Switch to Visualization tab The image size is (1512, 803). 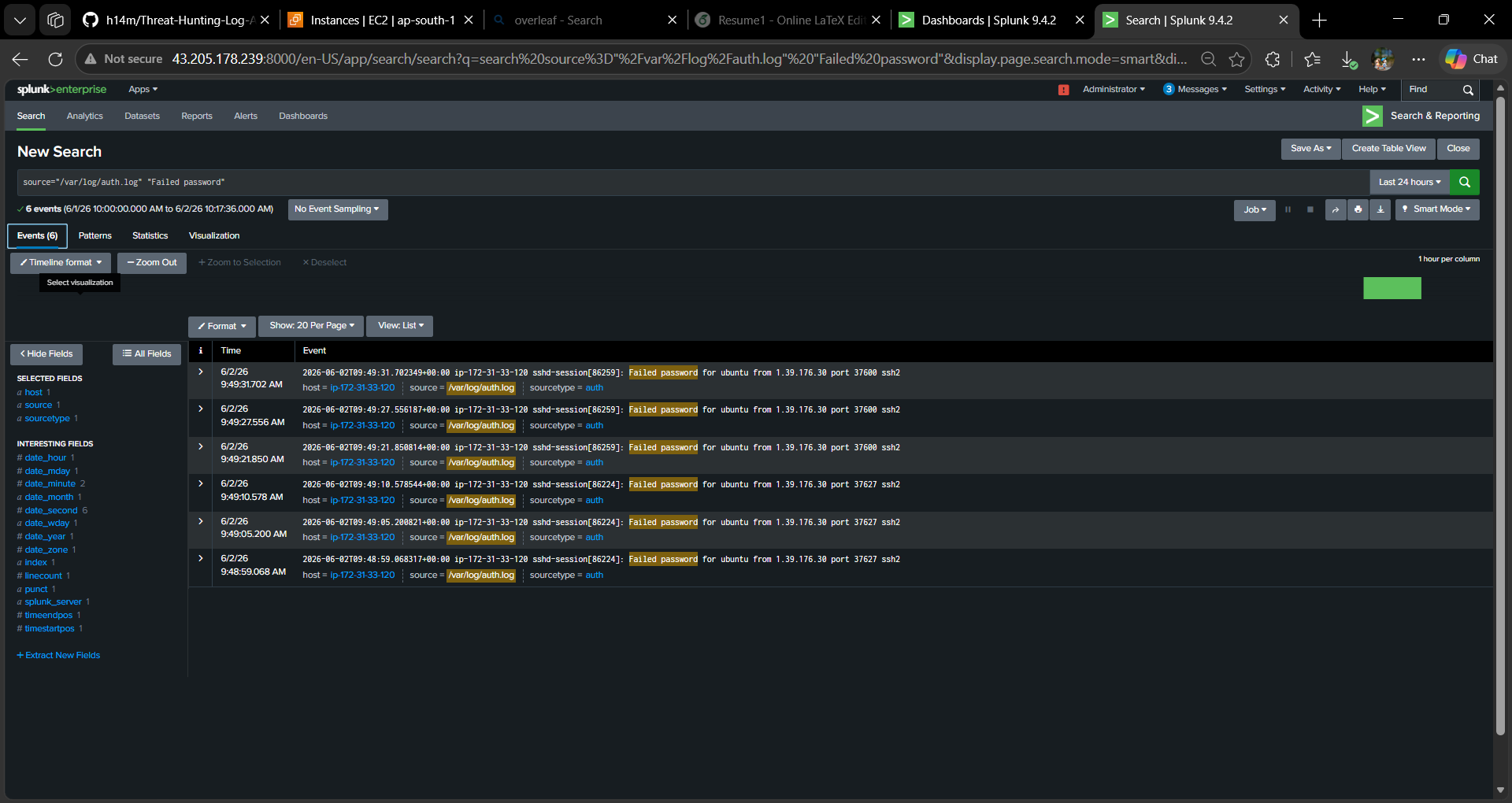coord(214,236)
